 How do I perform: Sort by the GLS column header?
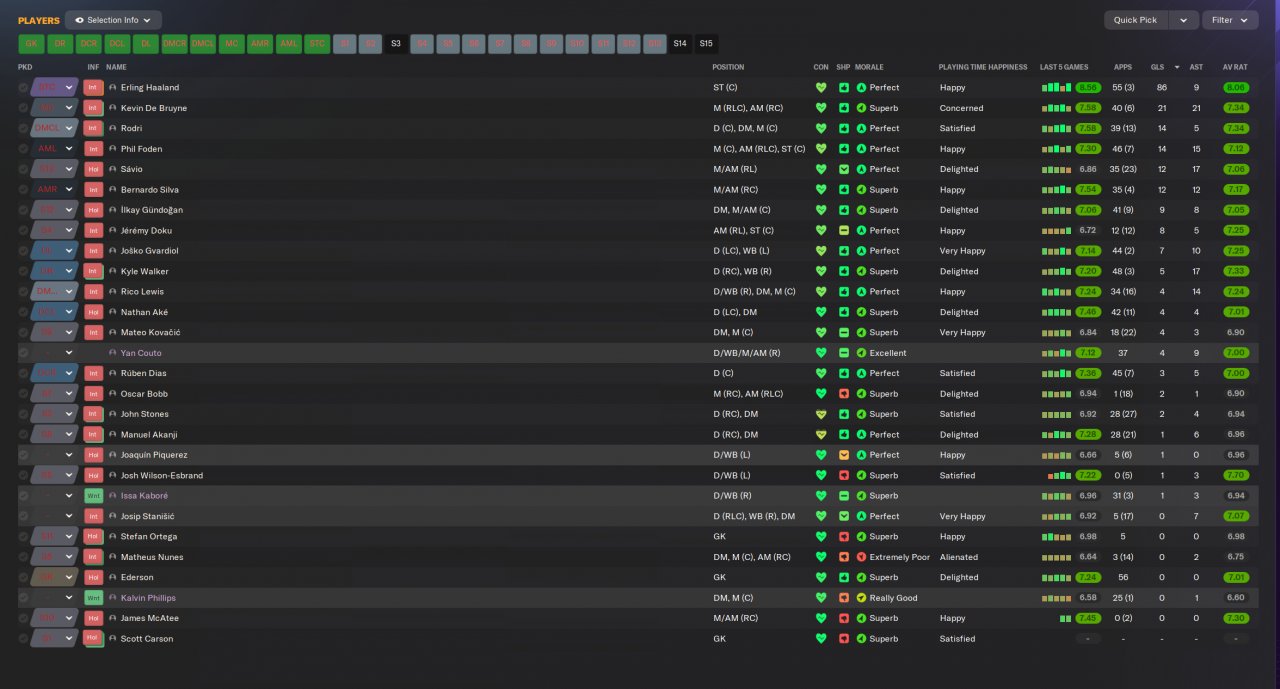click(x=1158, y=67)
